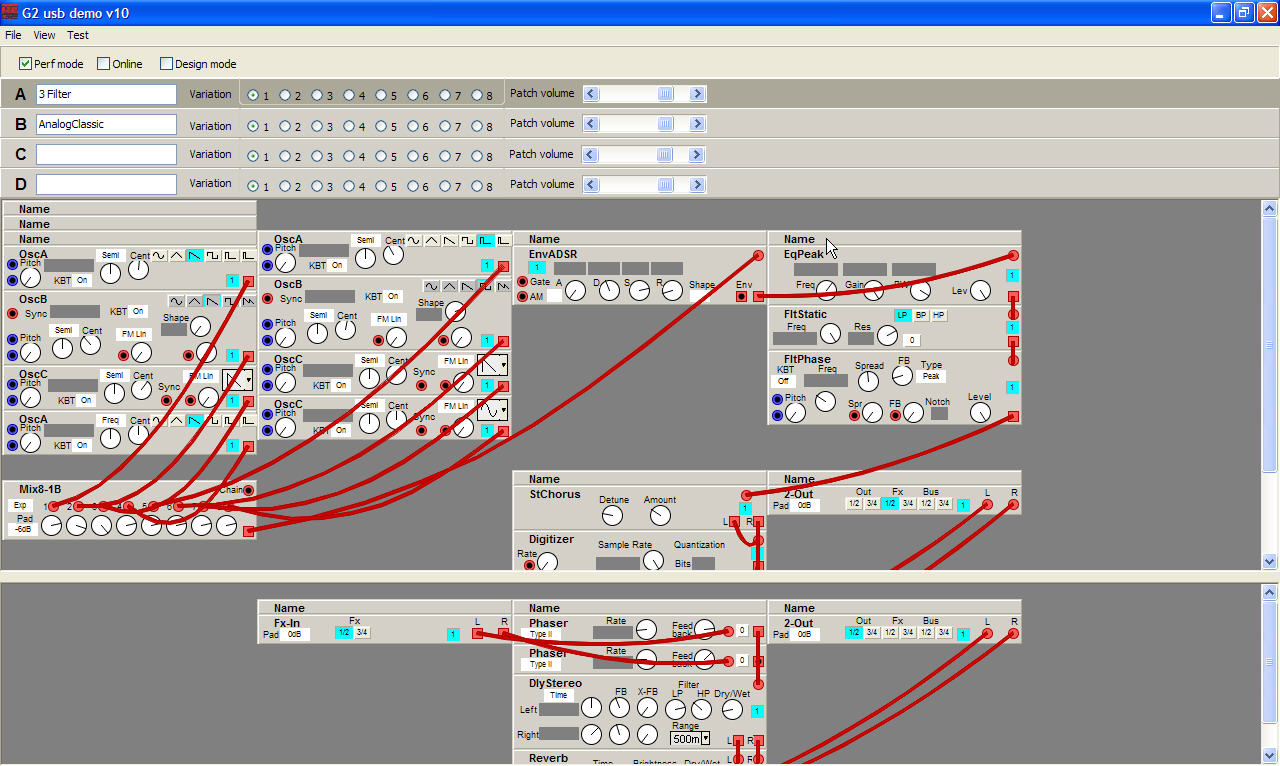Select variation 3 for slot A
This screenshot has width=1280, height=766.
(317, 96)
